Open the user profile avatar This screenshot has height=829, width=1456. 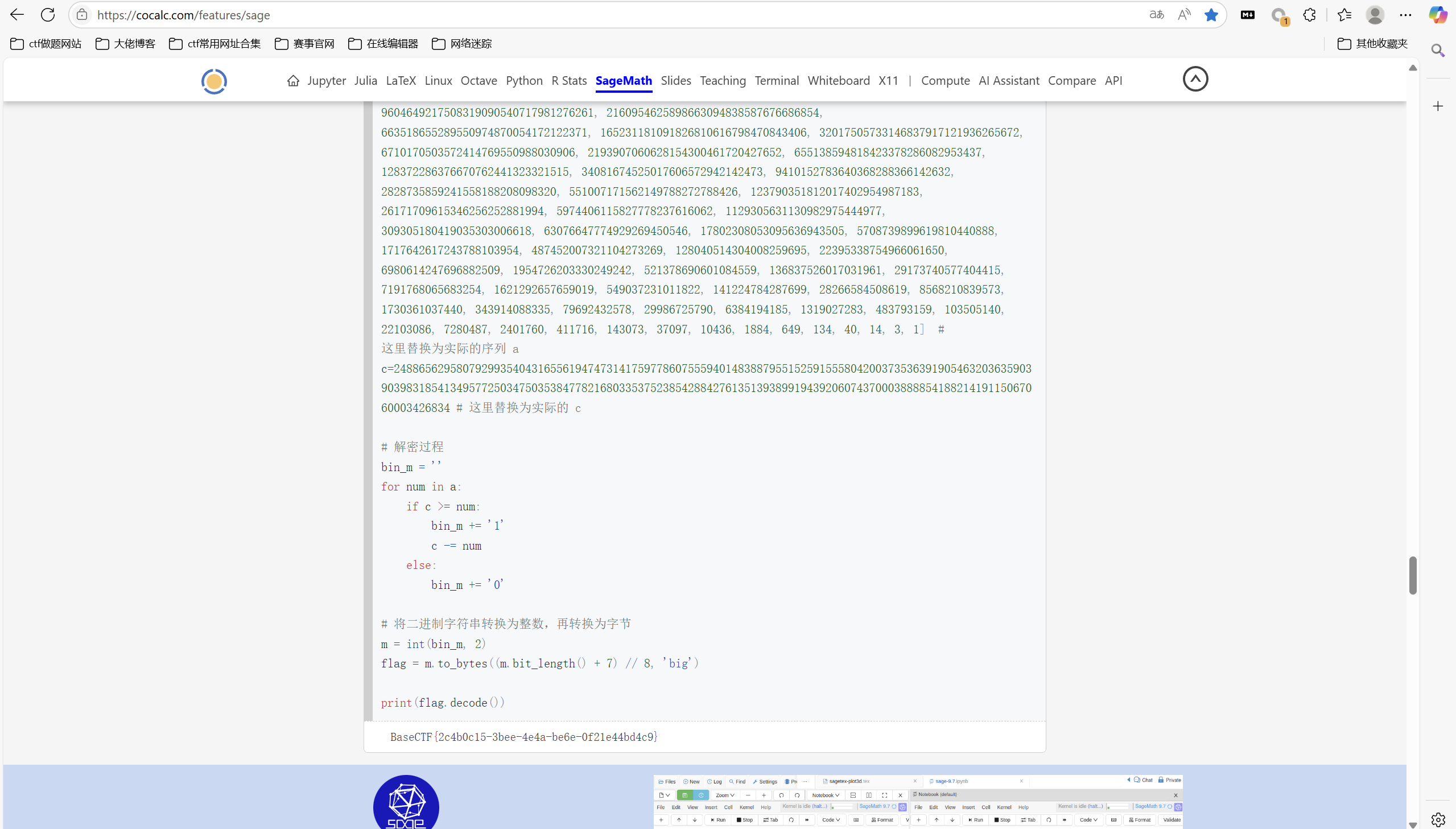tap(1375, 15)
